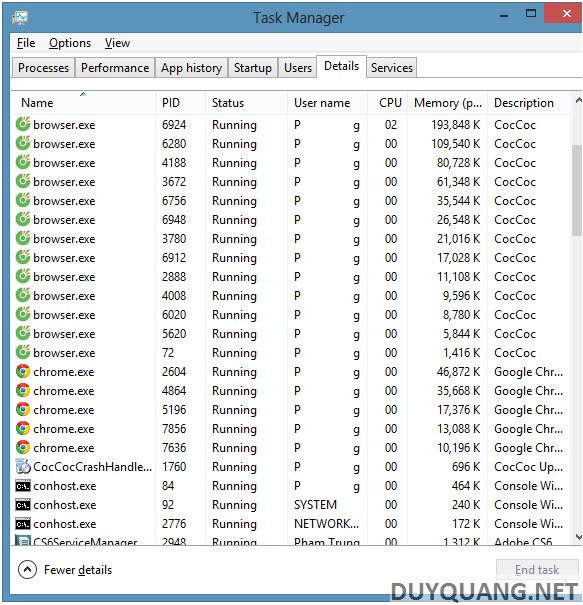This screenshot has width=583, height=605.
Task: Maximize the Task Manager window
Action: pos(531,14)
